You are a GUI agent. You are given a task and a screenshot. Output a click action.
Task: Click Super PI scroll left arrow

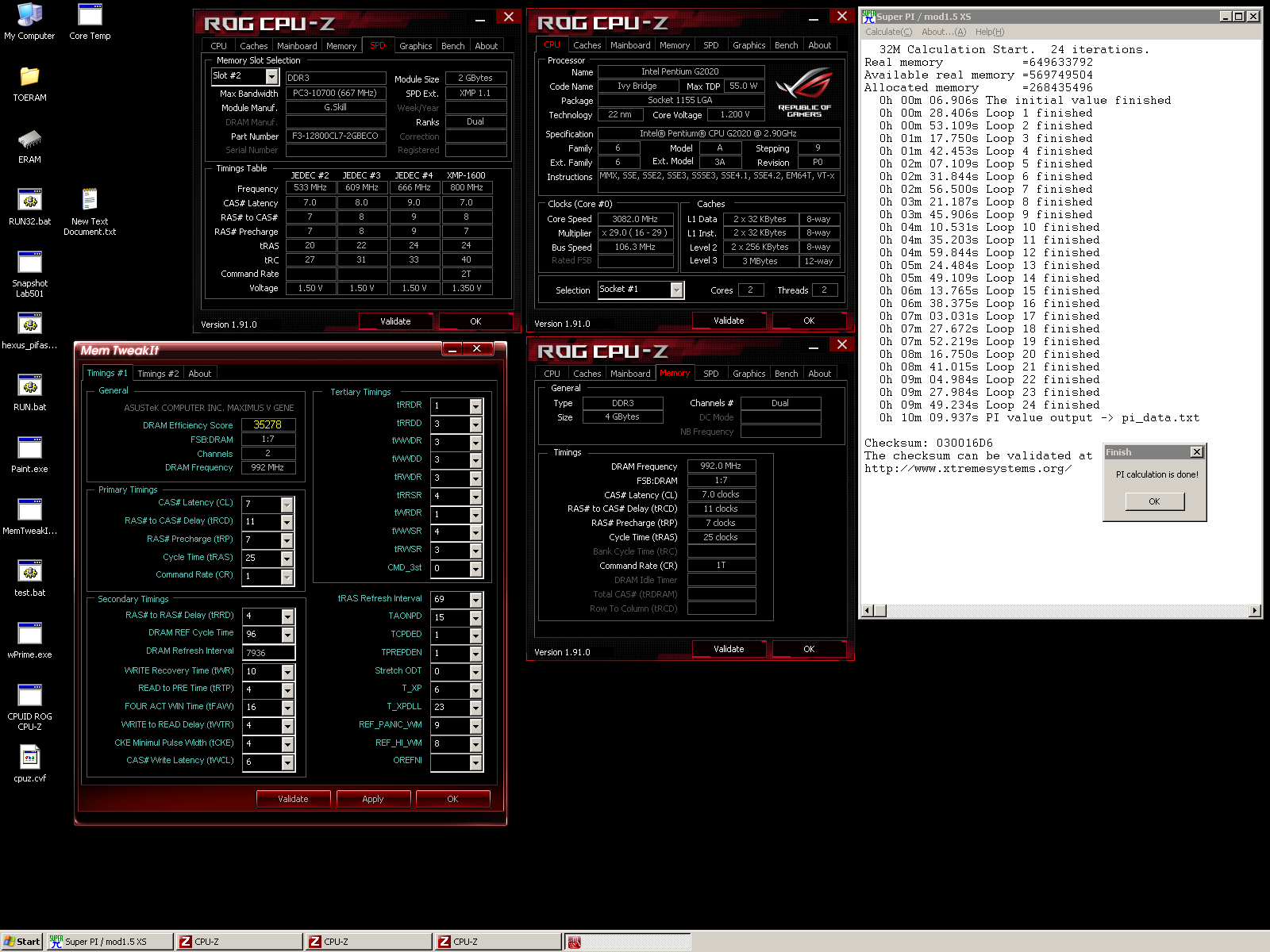click(868, 611)
